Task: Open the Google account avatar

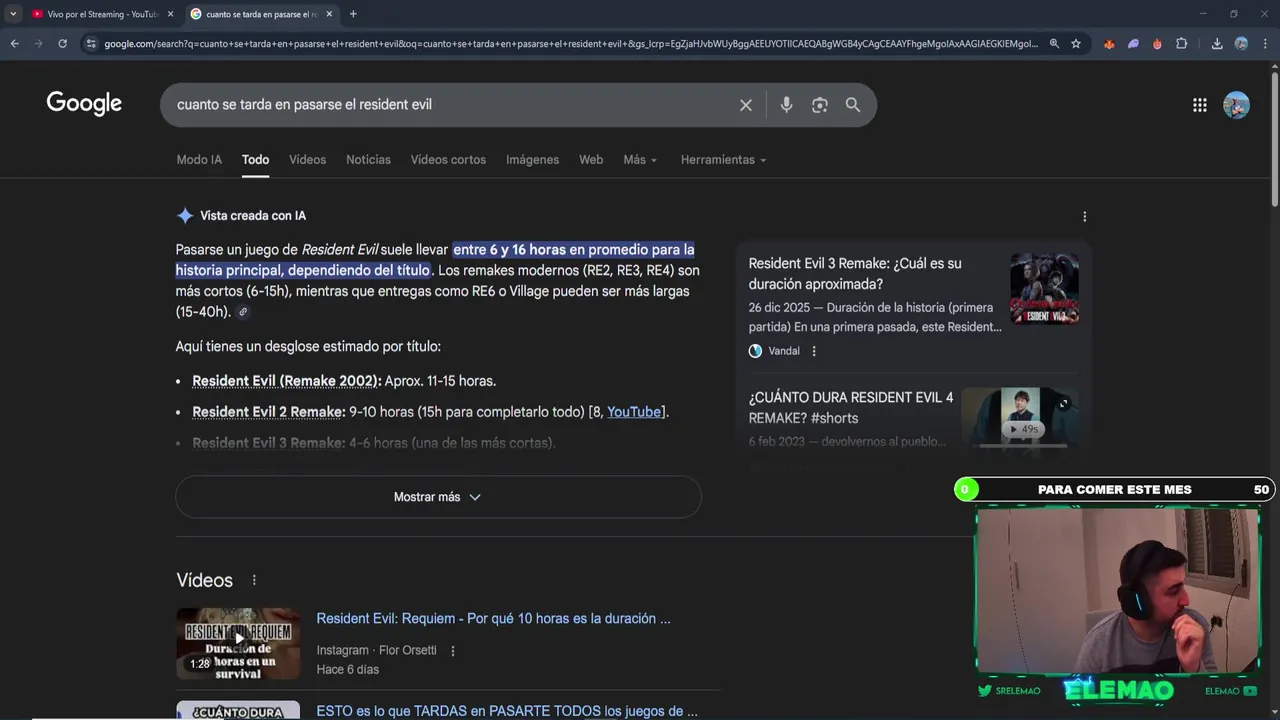Action: pyautogui.click(x=1236, y=105)
